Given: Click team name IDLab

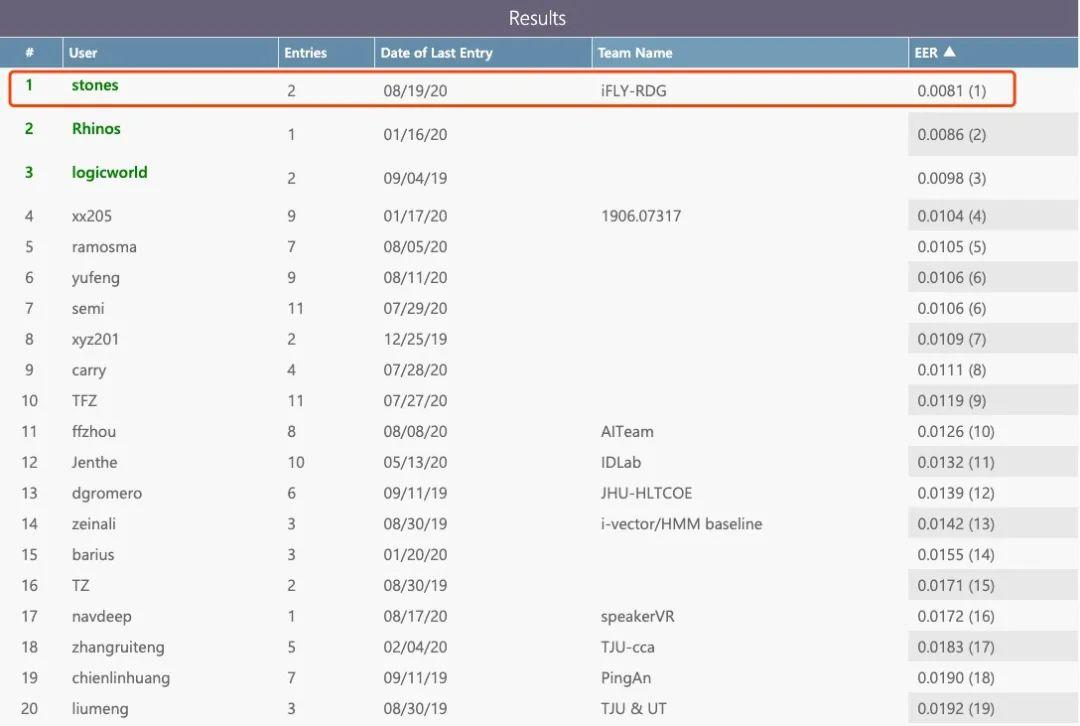Looking at the screenshot, I should click(x=621, y=462).
